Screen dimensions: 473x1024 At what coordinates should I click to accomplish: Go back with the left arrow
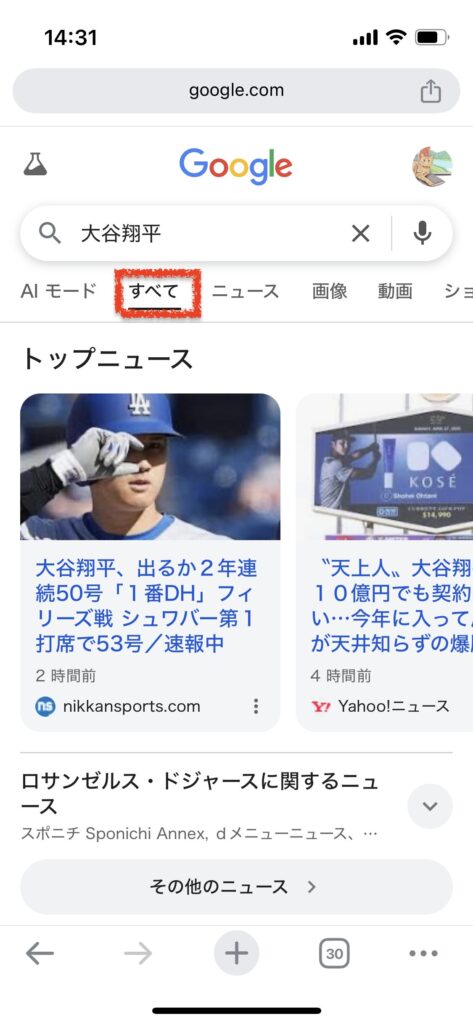coord(39,954)
